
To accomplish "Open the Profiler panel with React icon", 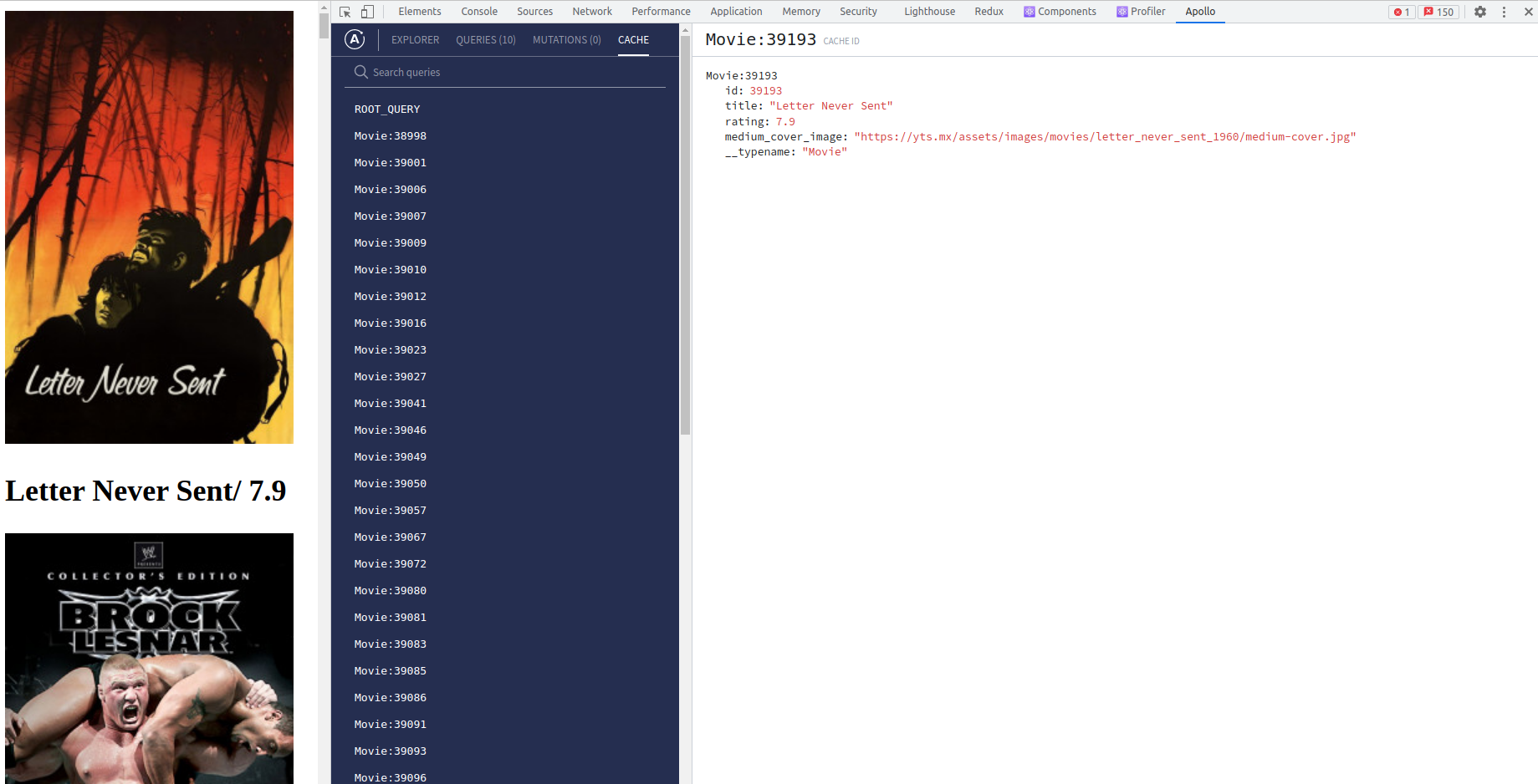I will [1141, 12].
